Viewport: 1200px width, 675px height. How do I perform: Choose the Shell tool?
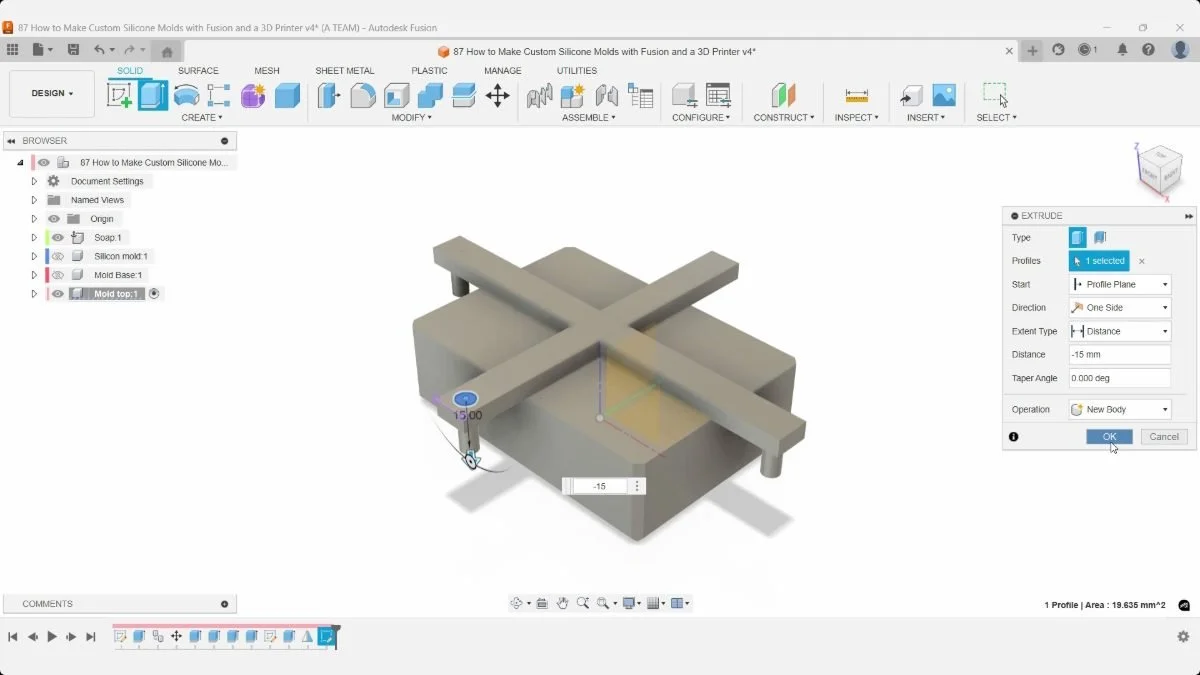click(x=397, y=95)
